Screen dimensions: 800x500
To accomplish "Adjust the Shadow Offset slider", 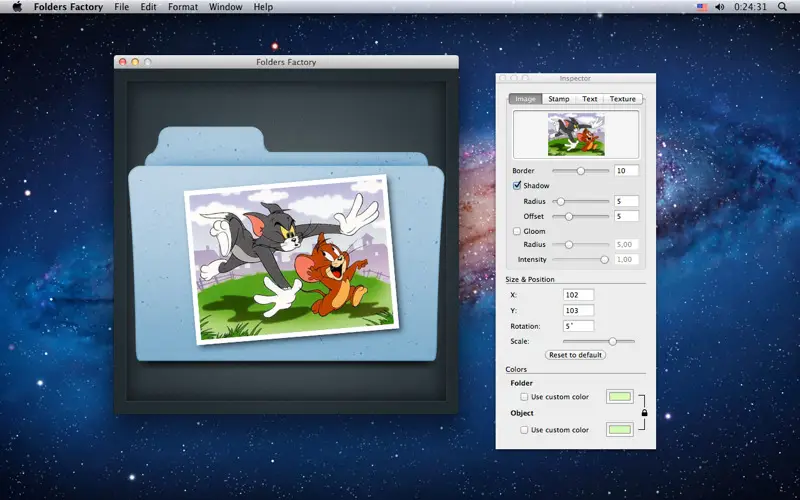I will tap(581, 216).
